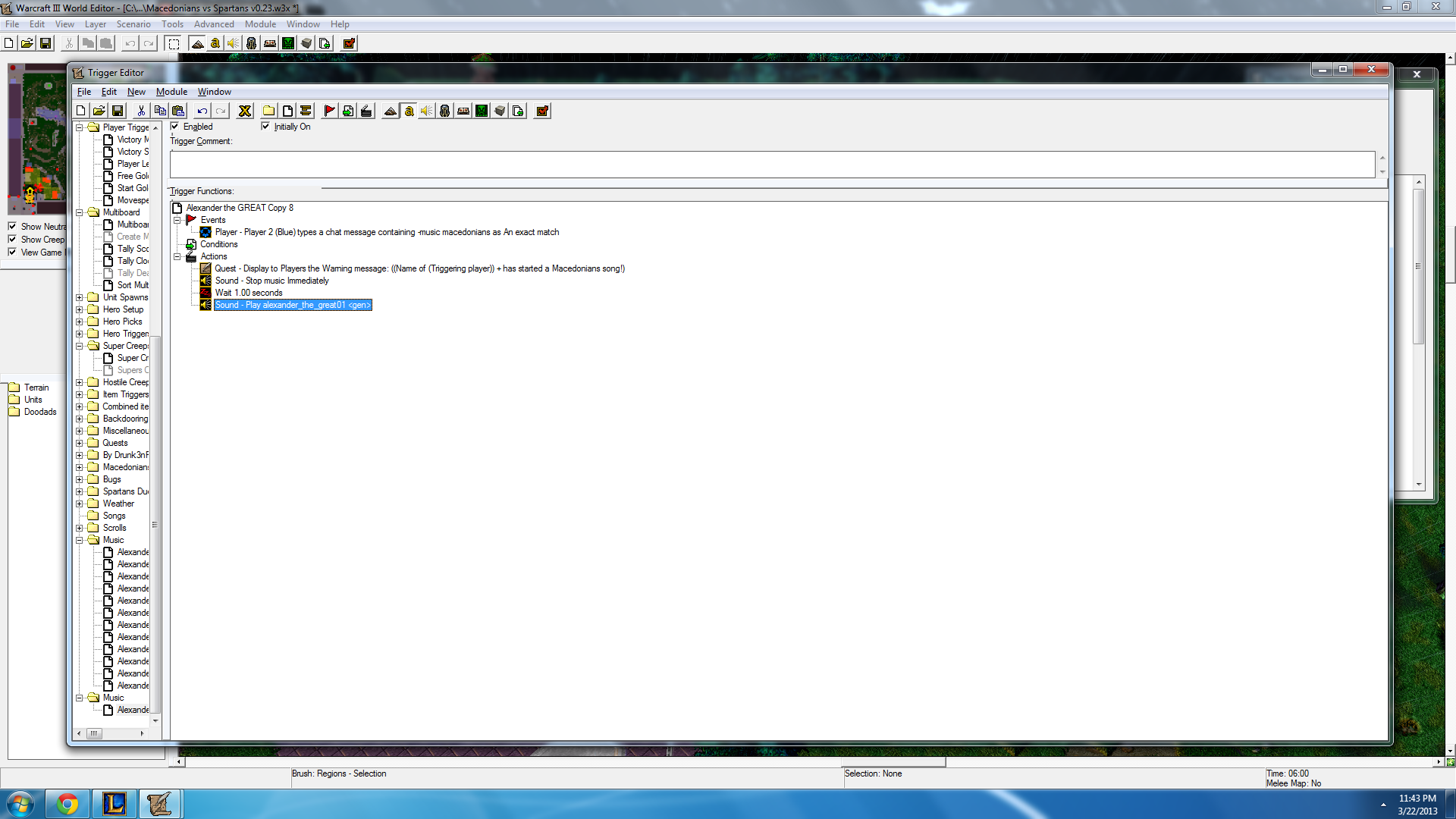The height and width of the screenshot is (819, 1456).
Task: Click the taskbar clock
Action: [x=1417, y=805]
